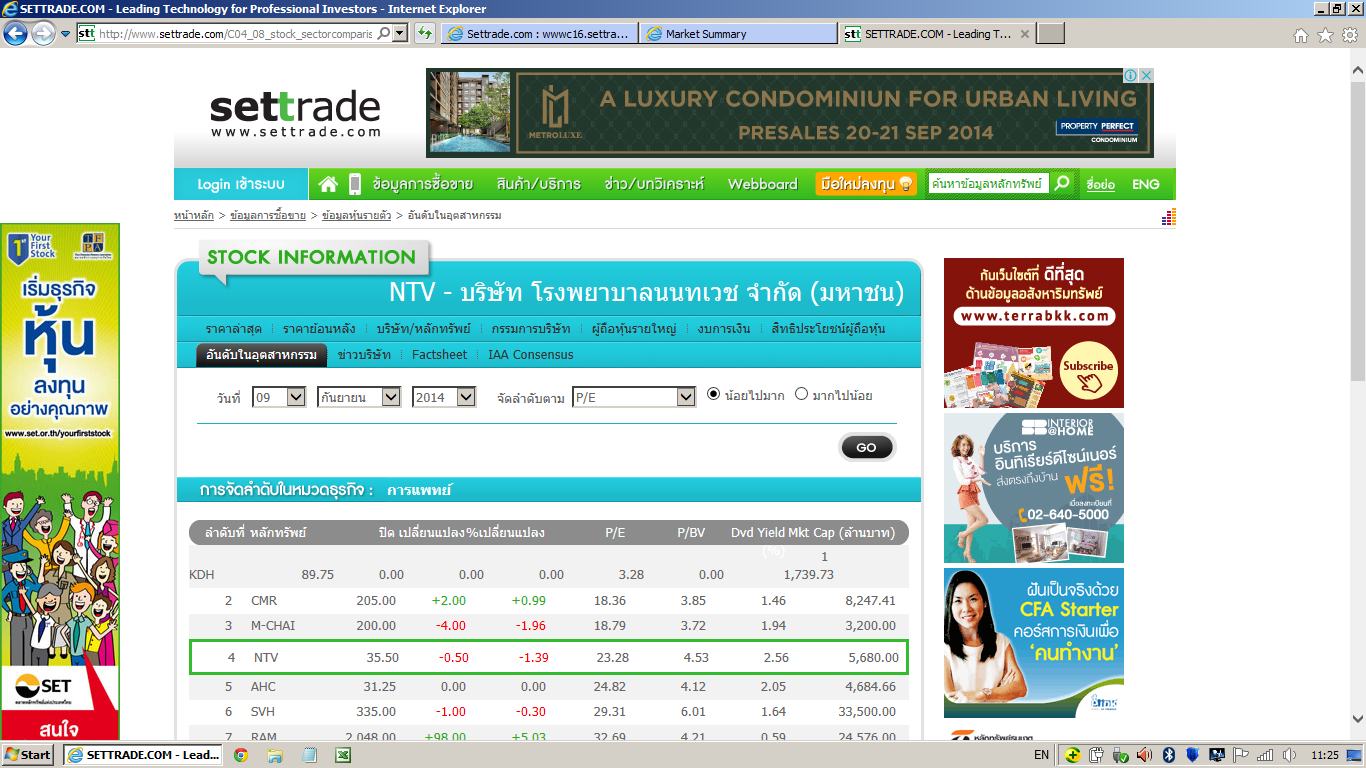Open the CFA Starter advertisement
The height and width of the screenshot is (768, 1366).
tap(1034, 643)
